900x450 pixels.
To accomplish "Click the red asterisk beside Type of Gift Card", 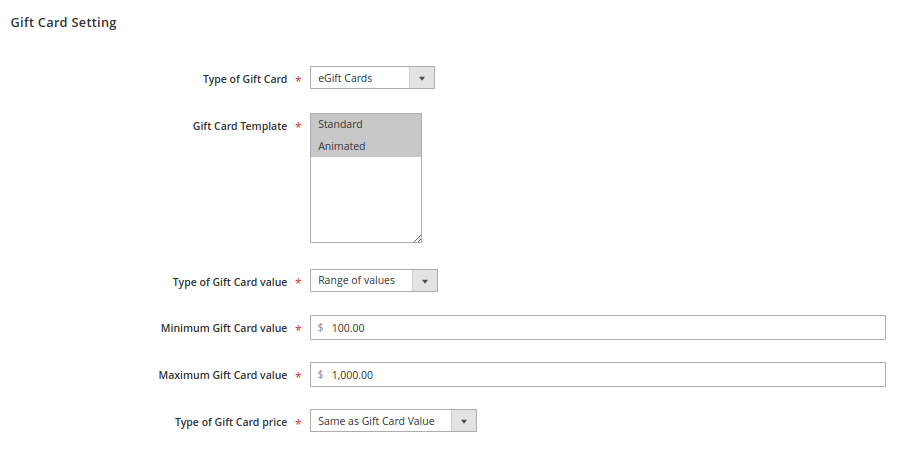I will tap(298, 80).
